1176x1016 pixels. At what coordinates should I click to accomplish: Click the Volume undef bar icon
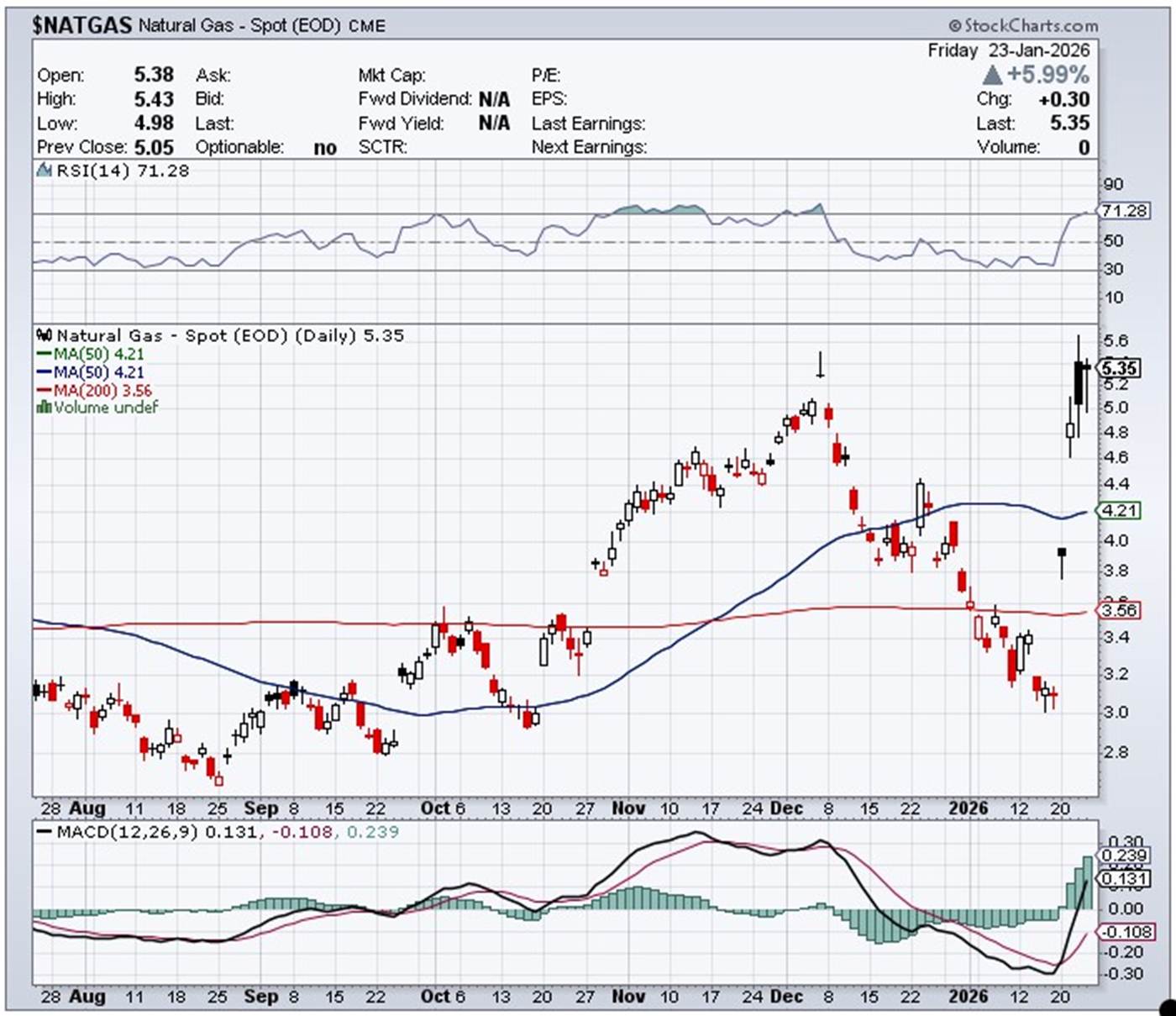click(x=44, y=408)
